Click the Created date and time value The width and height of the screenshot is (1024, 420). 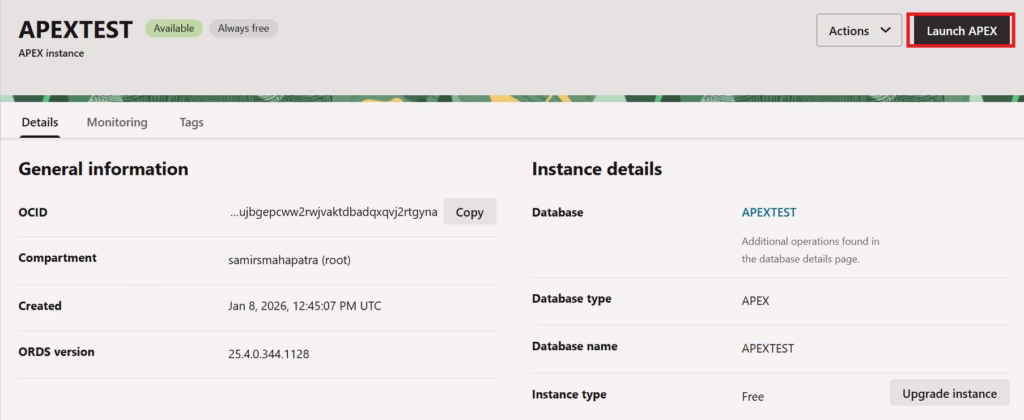(304, 306)
